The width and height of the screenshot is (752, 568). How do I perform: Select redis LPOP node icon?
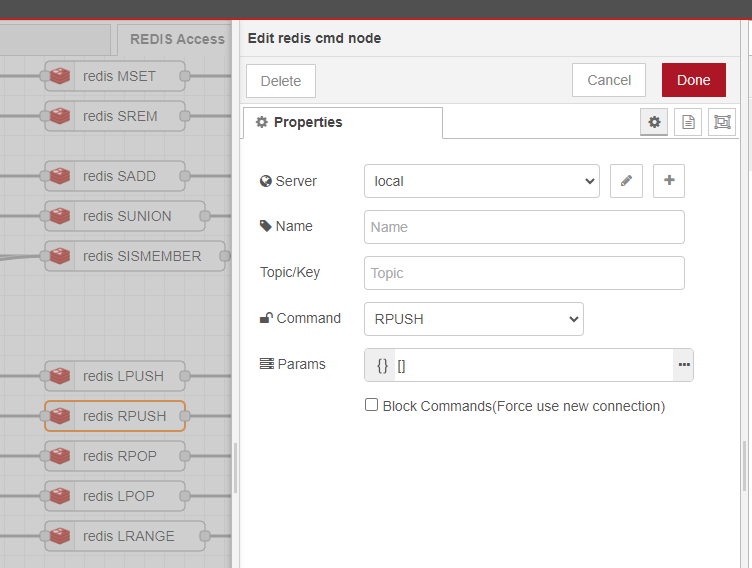pyautogui.click(x=60, y=496)
